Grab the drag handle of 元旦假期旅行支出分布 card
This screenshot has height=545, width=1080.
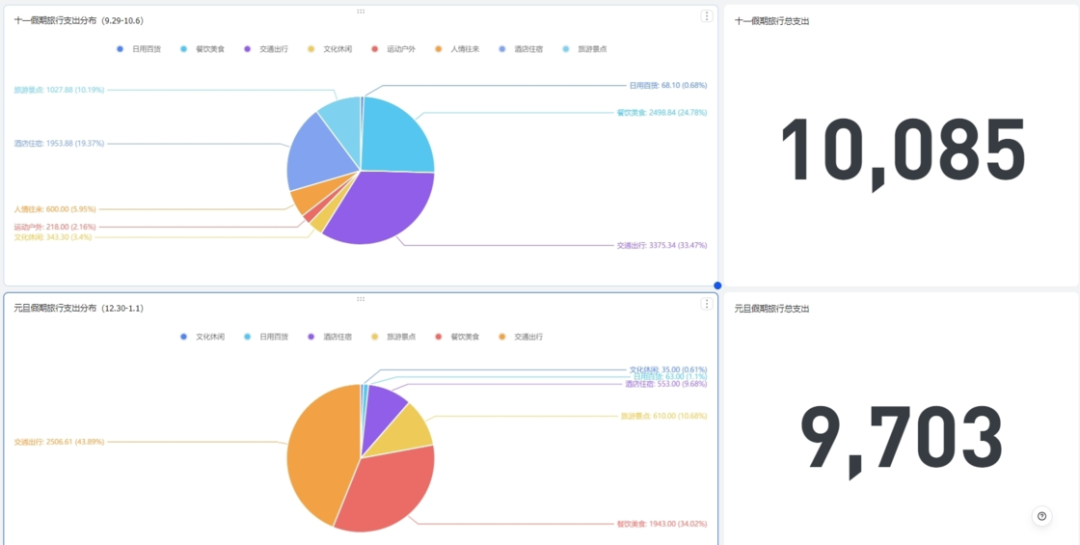(x=361, y=298)
